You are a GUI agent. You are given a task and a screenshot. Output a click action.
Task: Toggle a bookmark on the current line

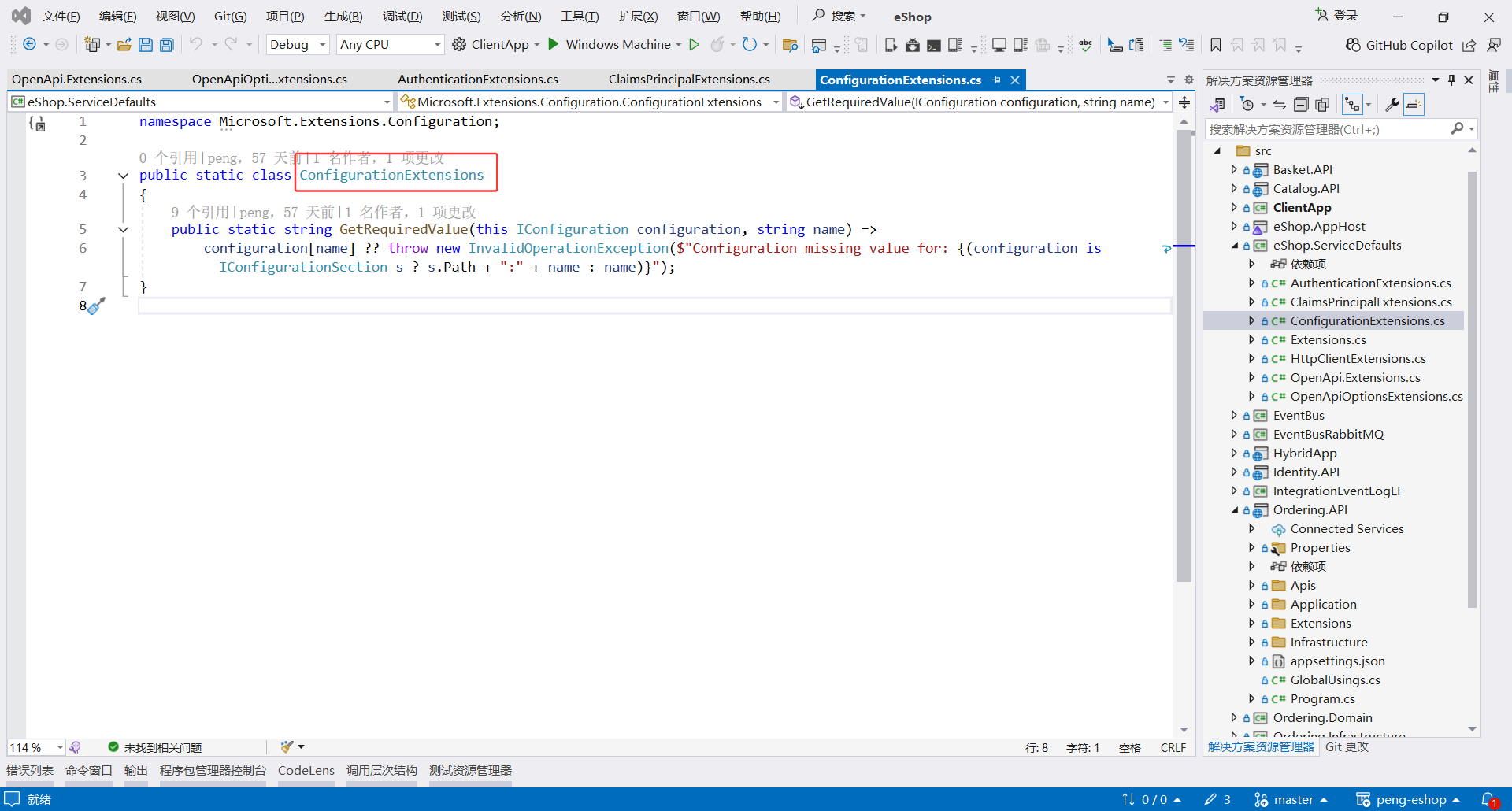coord(1216,45)
